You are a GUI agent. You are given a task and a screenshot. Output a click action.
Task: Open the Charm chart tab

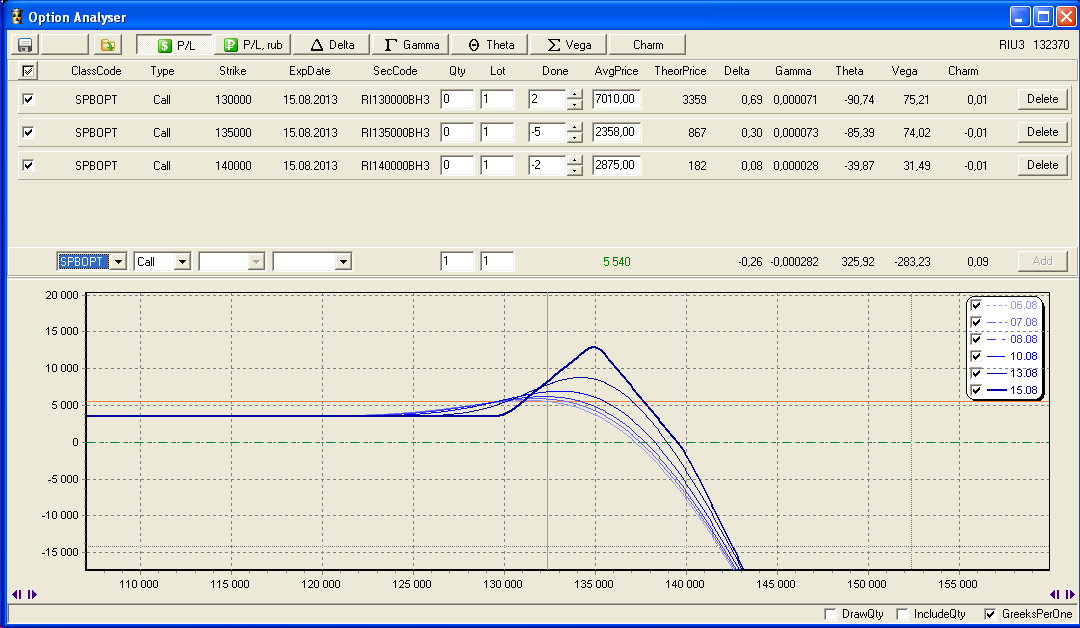(x=647, y=45)
